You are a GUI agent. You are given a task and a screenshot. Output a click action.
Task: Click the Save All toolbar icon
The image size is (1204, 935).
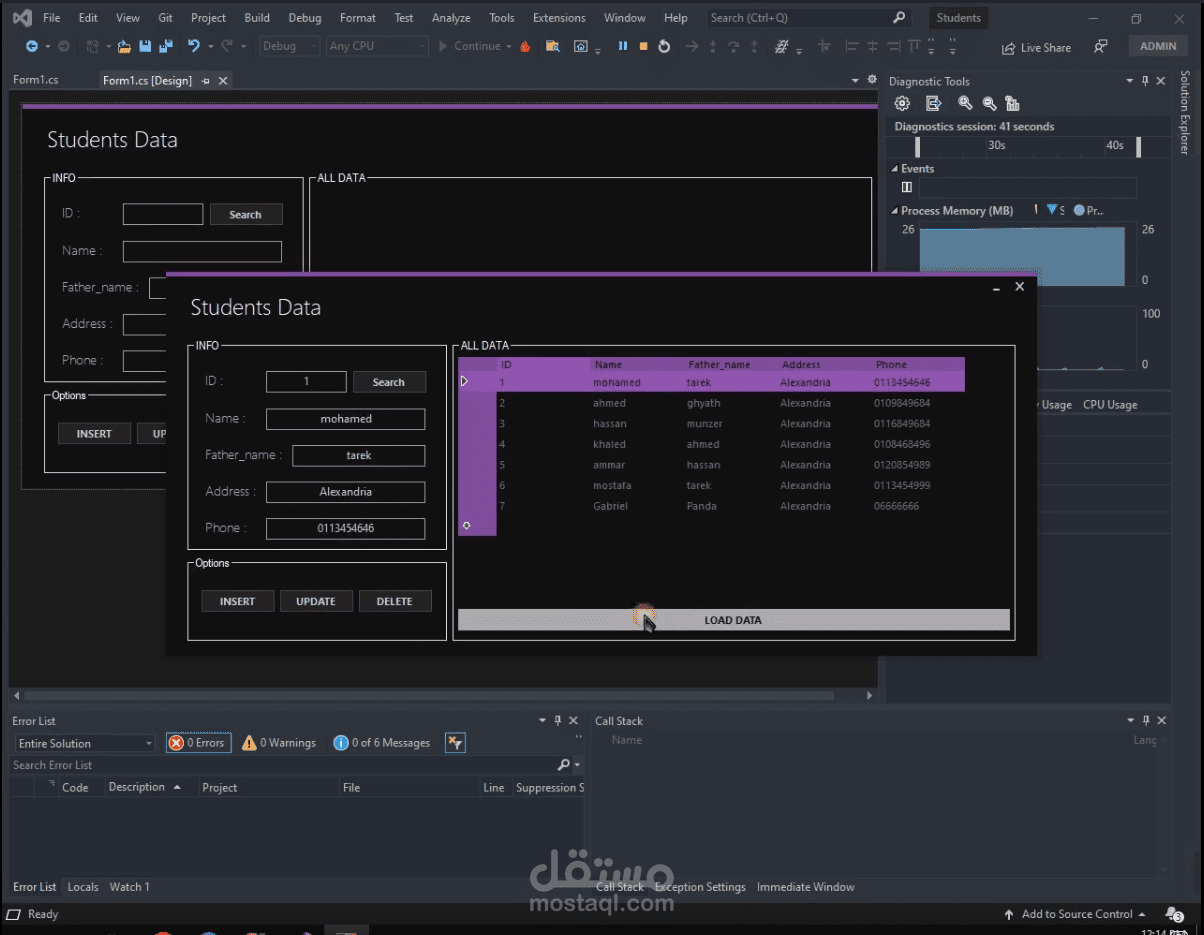pos(165,46)
